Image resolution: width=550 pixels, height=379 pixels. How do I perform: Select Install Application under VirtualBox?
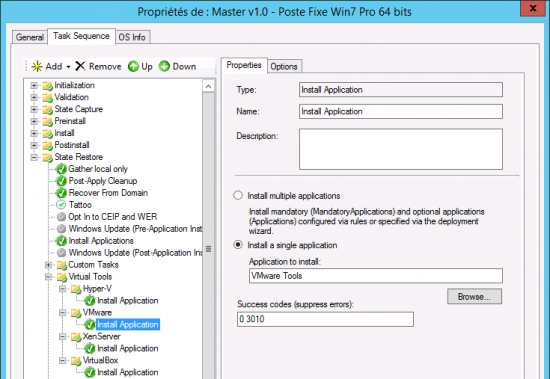coord(128,372)
